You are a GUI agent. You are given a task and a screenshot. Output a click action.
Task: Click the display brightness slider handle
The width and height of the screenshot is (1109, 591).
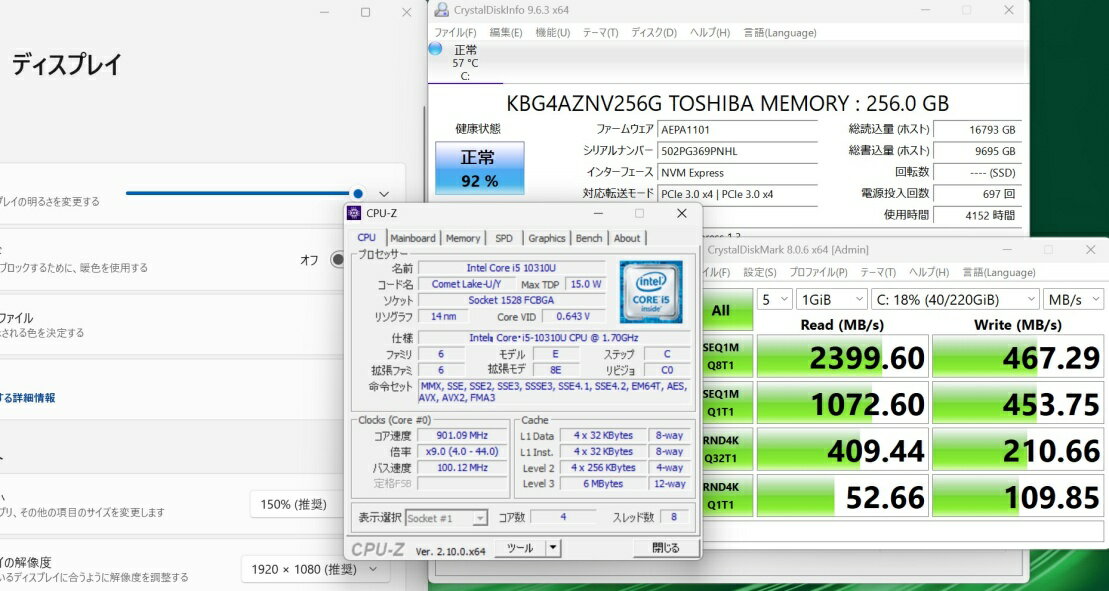[358, 193]
